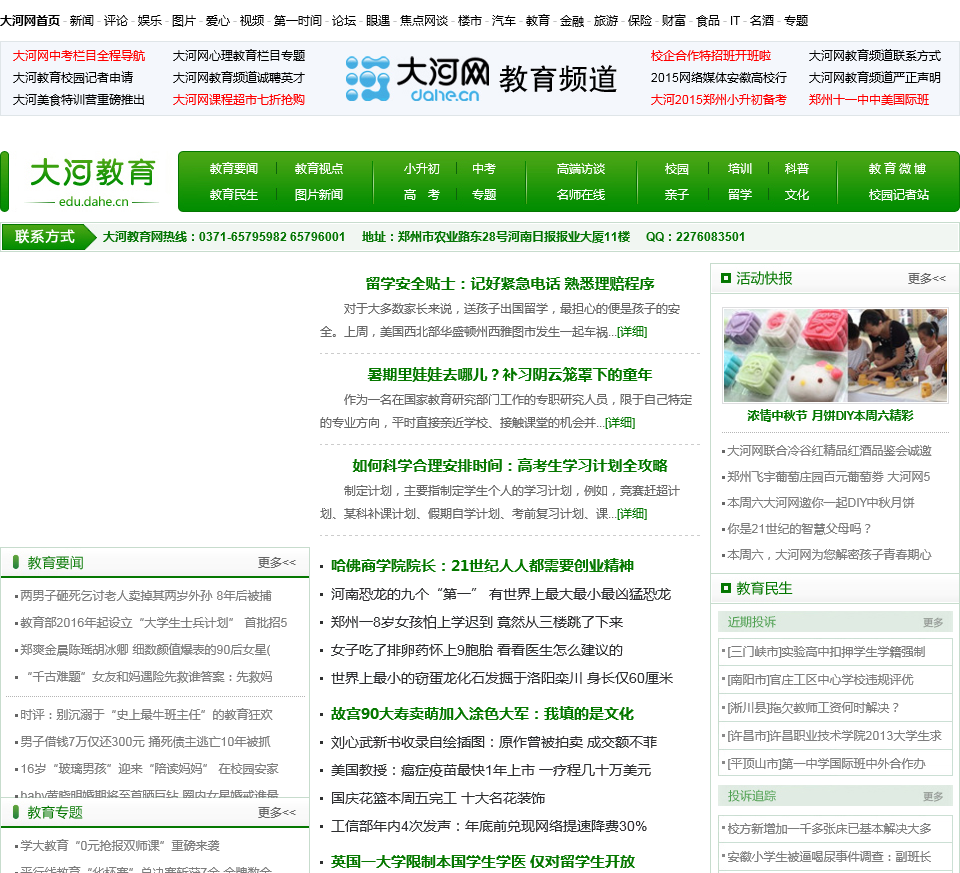Open 郑州十一中中美国际班 link
Image resolution: width=960 pixels, height=873 pixels.
[869, 100]
